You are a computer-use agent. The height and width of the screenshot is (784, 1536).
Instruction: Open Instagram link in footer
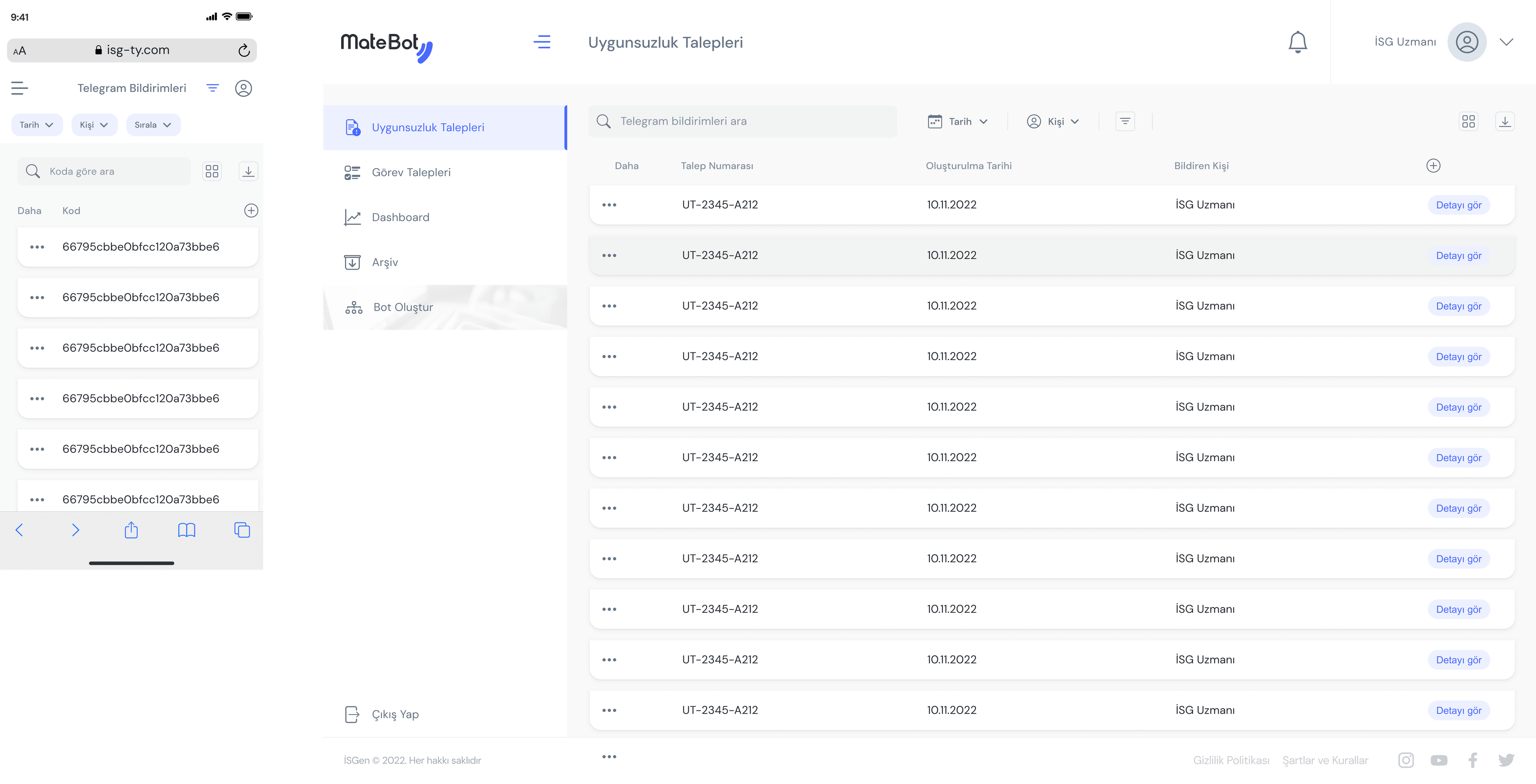[x=1406, y=760]
